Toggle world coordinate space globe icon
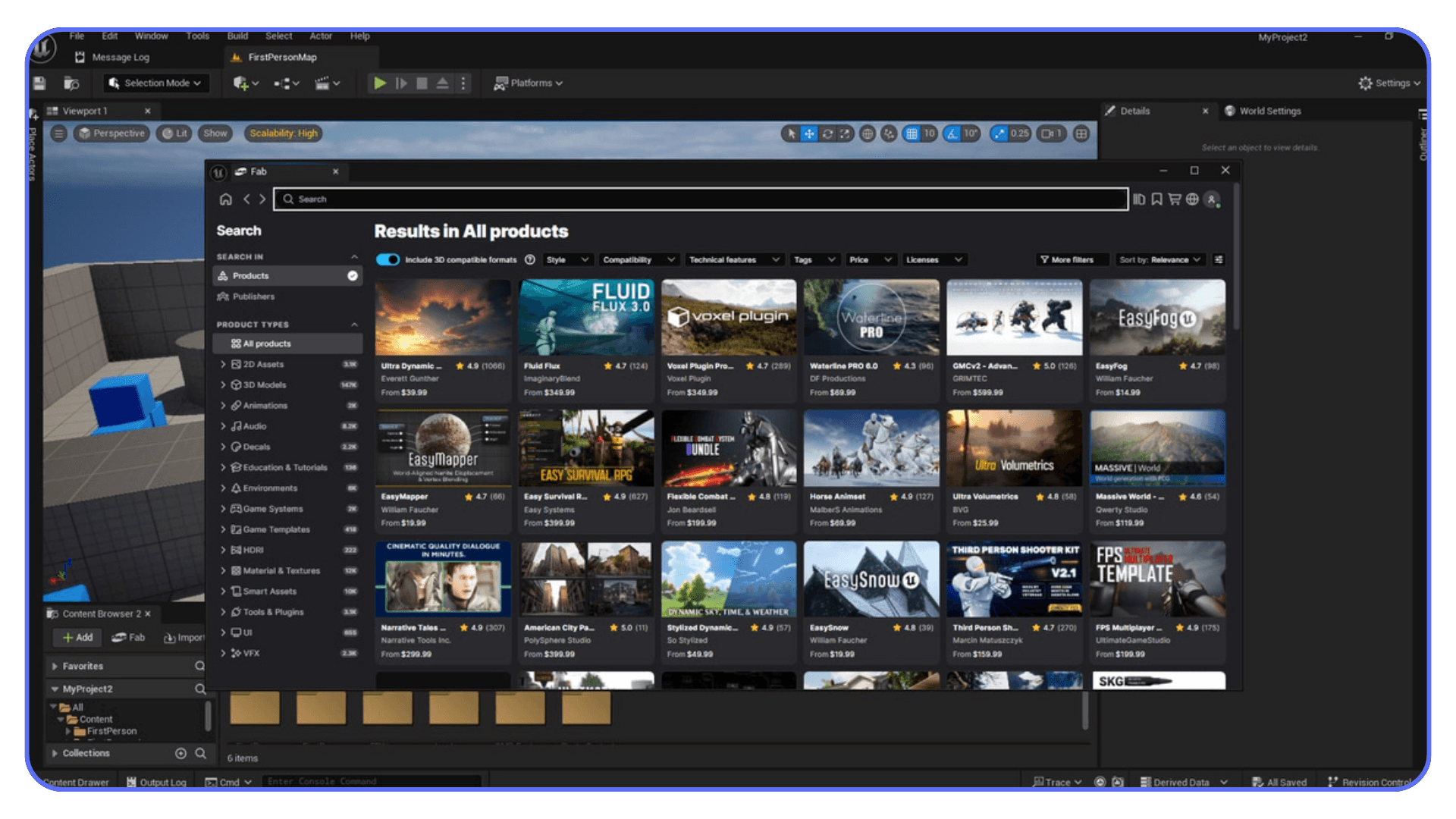 pyautogui.click(x=868, y=133)
